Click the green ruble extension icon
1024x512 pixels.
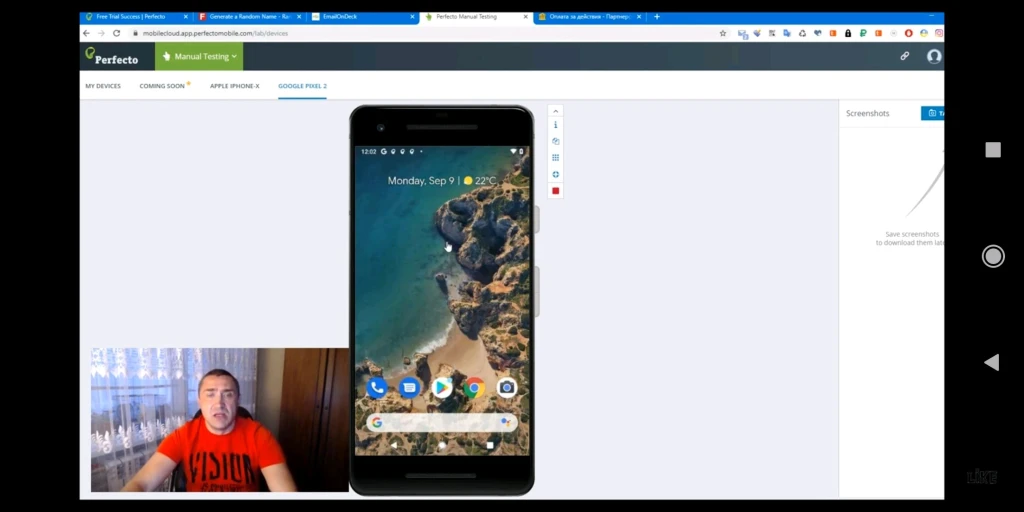pyautogui.click(x=863, y=33)
